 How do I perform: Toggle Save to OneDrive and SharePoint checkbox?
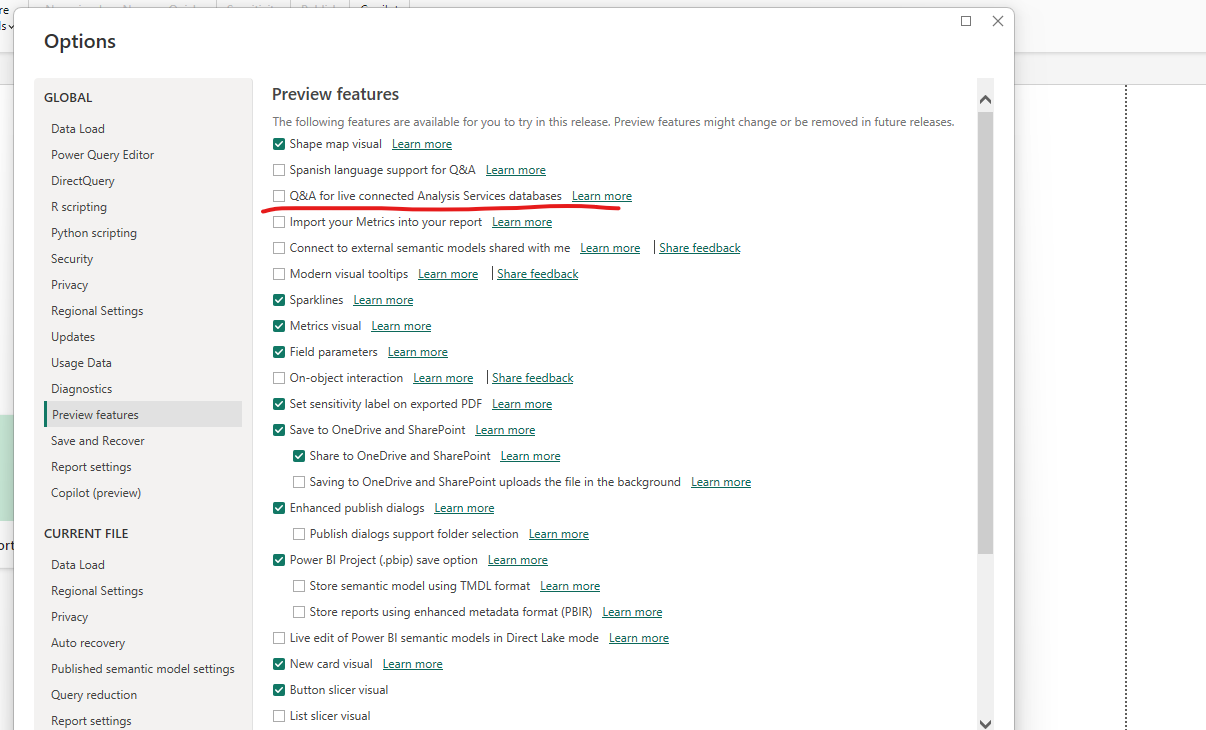(279, 430)
